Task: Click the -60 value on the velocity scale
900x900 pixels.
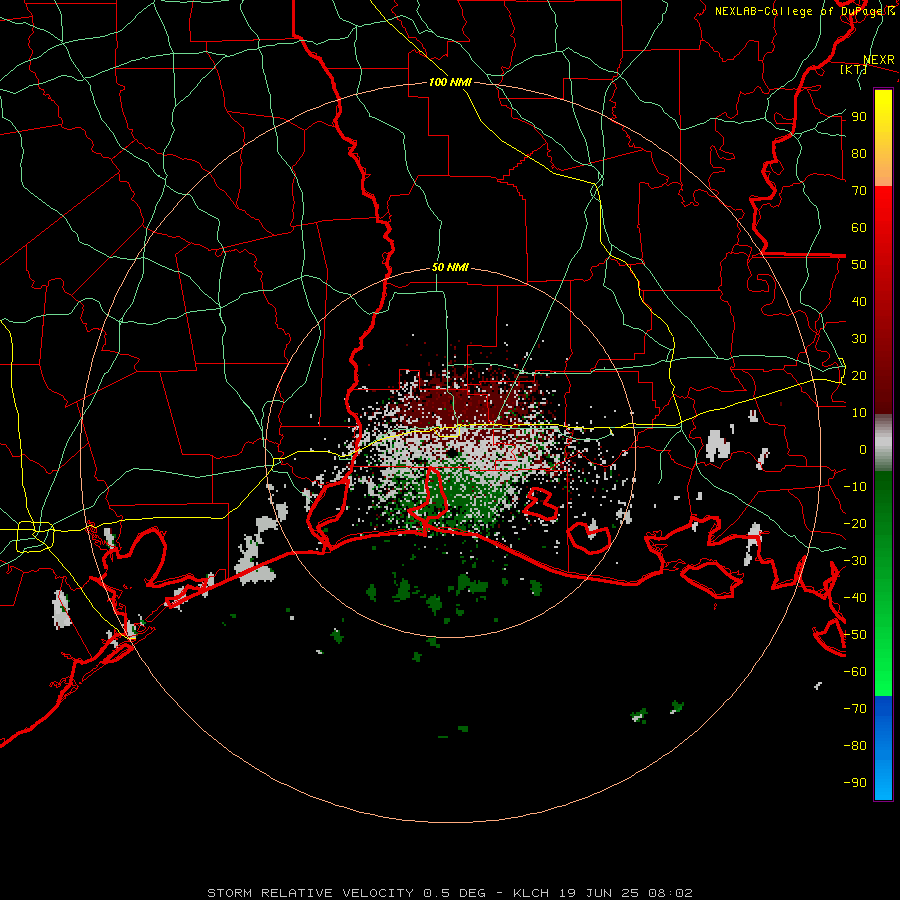Action: (855, 672)
